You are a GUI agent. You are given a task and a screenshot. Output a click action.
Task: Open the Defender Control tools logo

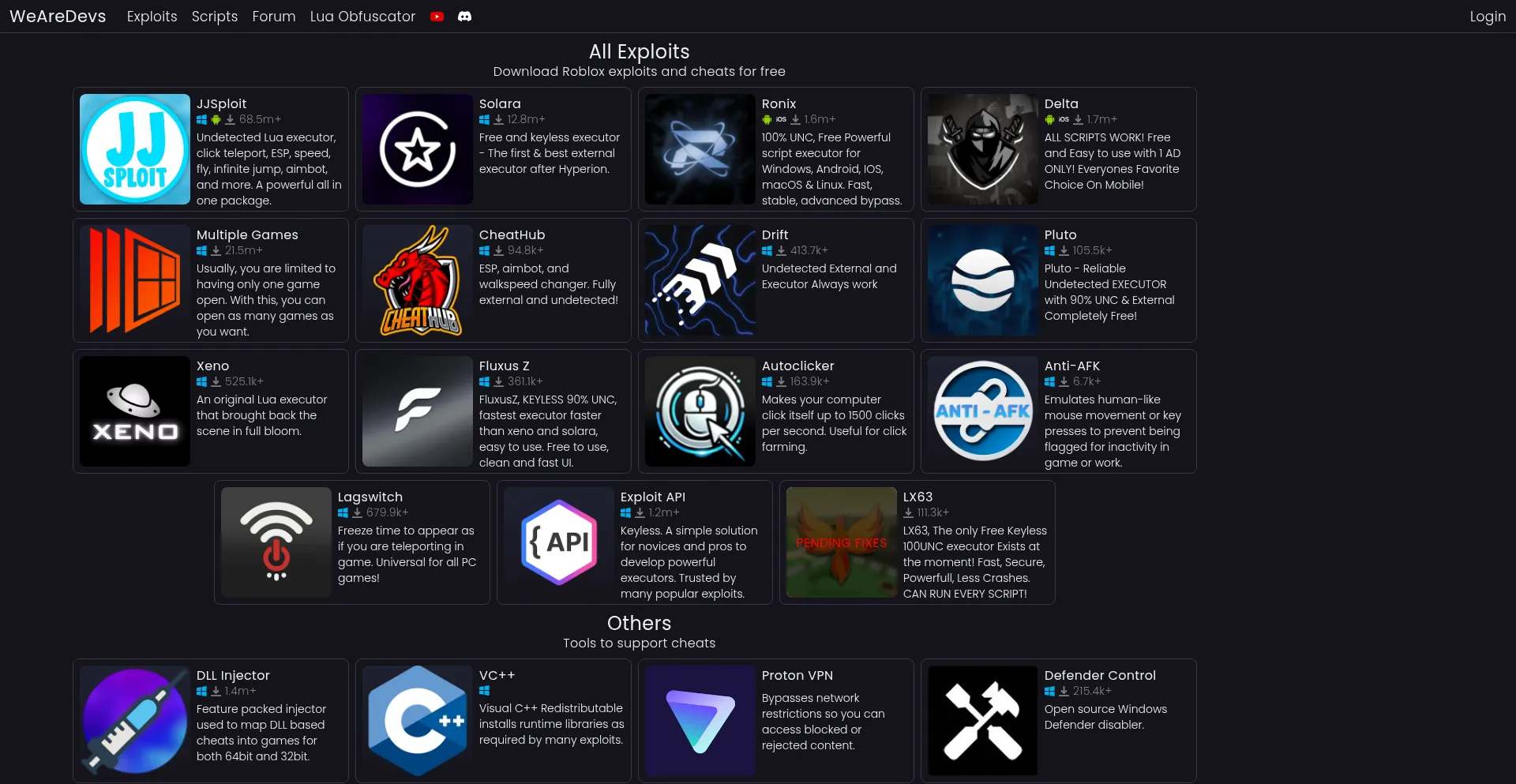(x=983, y=721)
